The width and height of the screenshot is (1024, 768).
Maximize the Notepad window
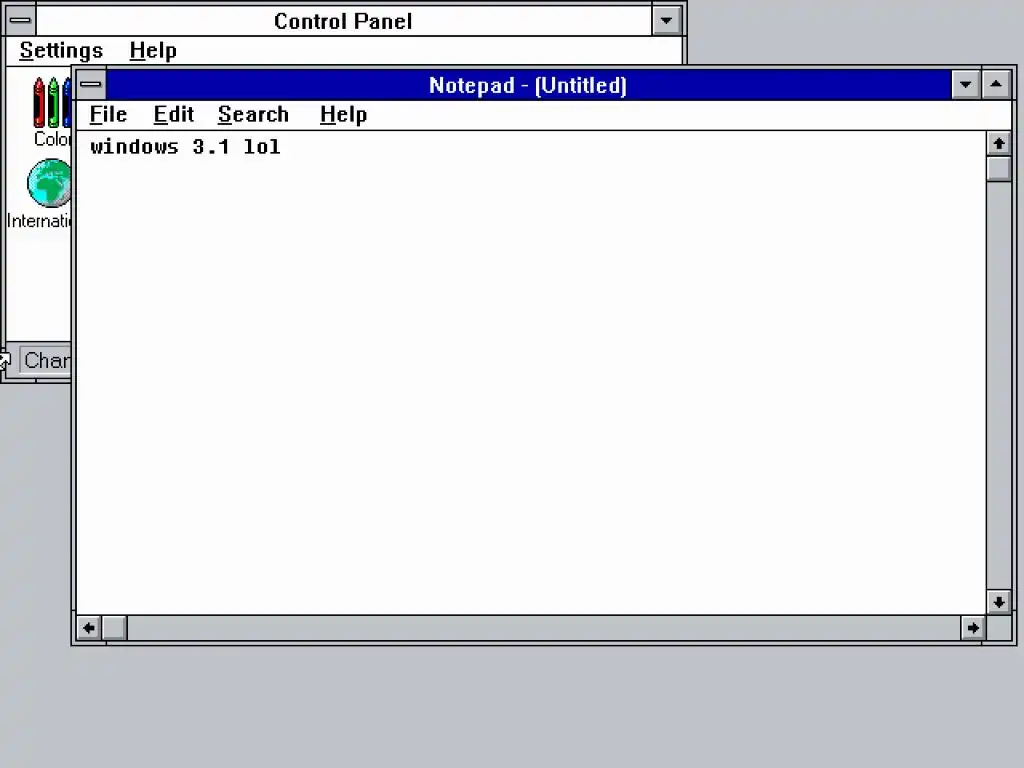[996, 84]
